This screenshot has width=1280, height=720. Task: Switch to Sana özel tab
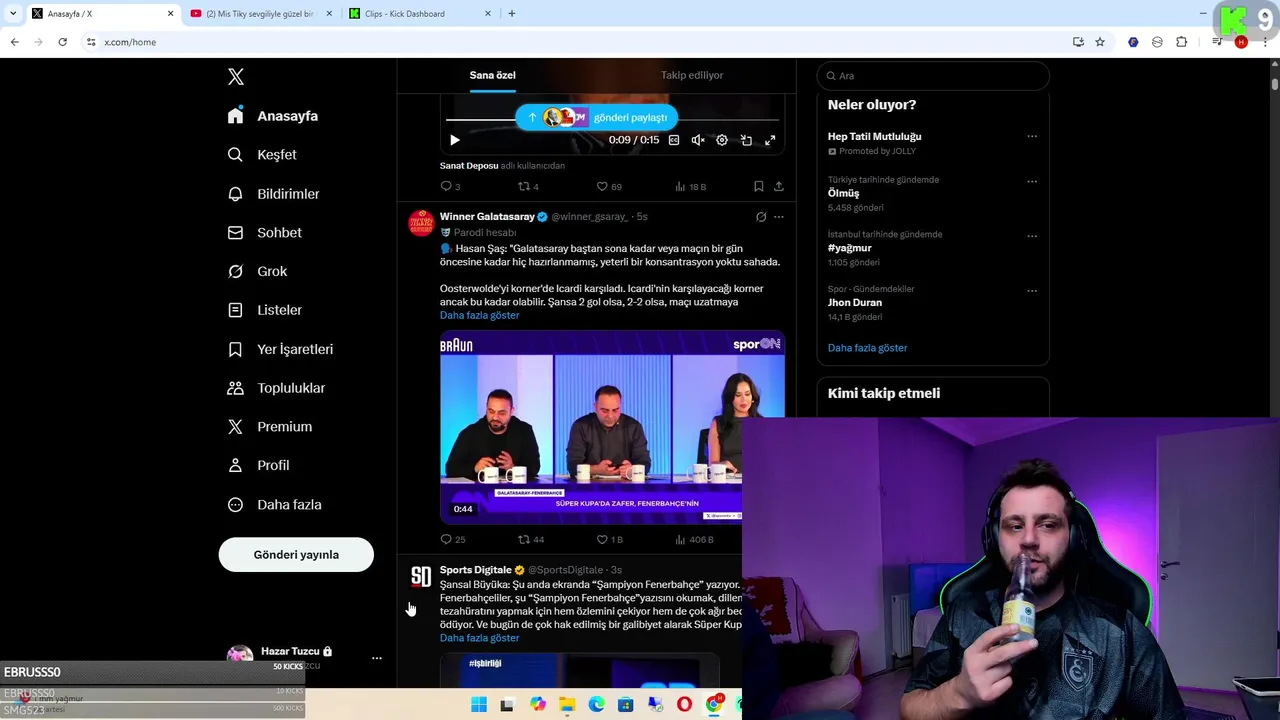[492, 75]
